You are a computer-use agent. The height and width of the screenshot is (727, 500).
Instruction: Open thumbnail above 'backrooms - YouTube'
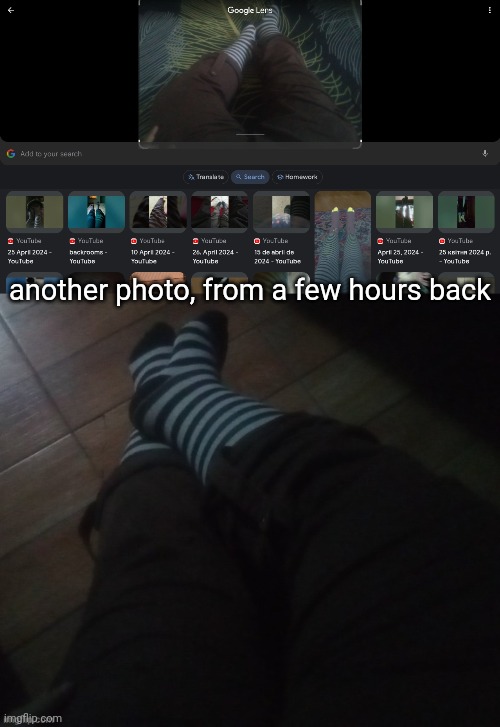pos(96,211)
